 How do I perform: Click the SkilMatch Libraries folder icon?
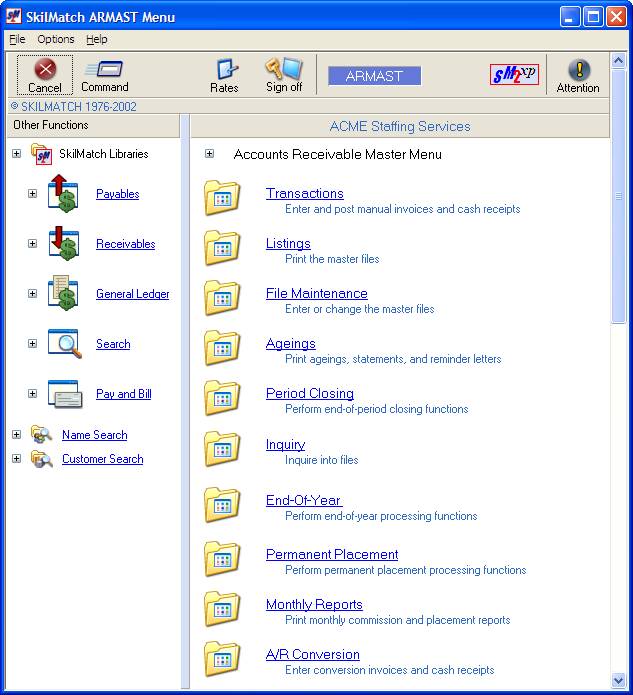click(x=41, y=154)
